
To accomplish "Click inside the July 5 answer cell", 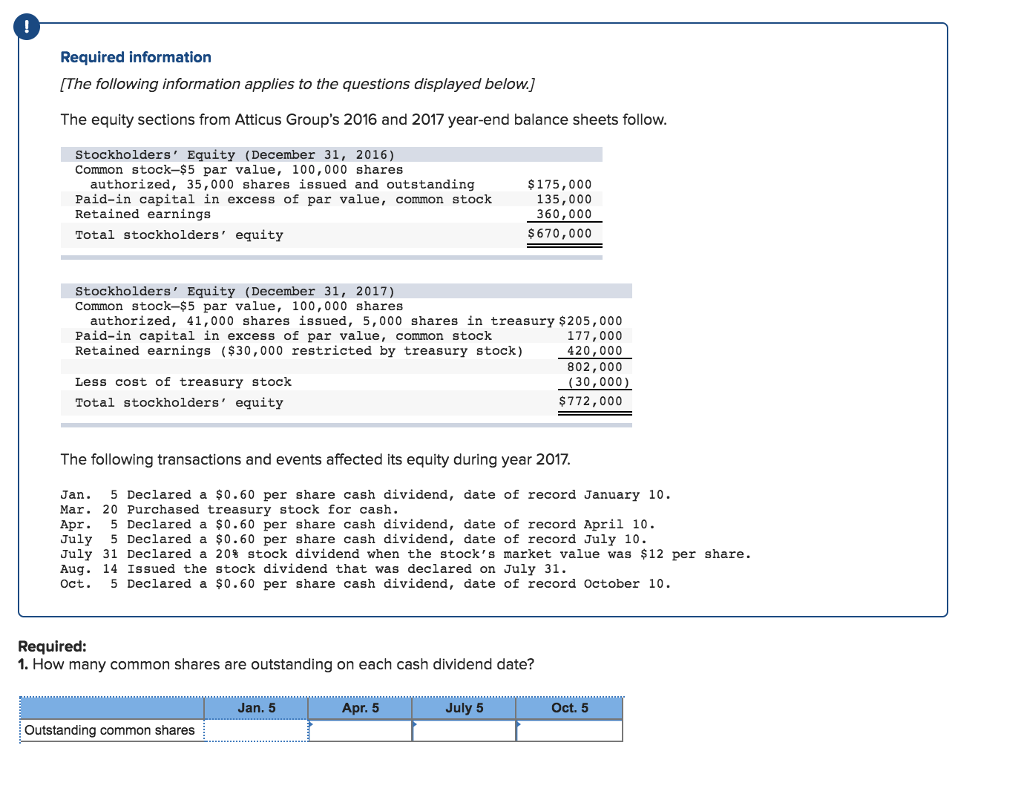I will tap(464, 730).
